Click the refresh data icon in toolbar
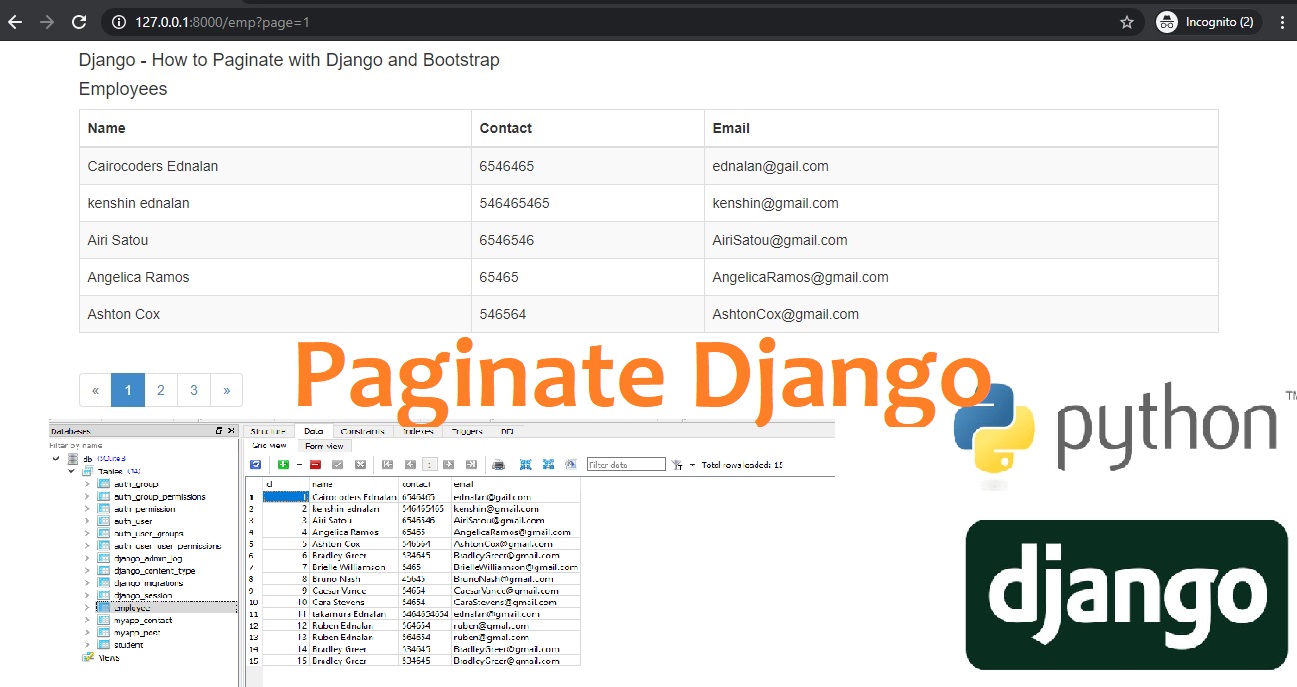Viewport: 1297px width, 687px height. click(x=254, y=464)
